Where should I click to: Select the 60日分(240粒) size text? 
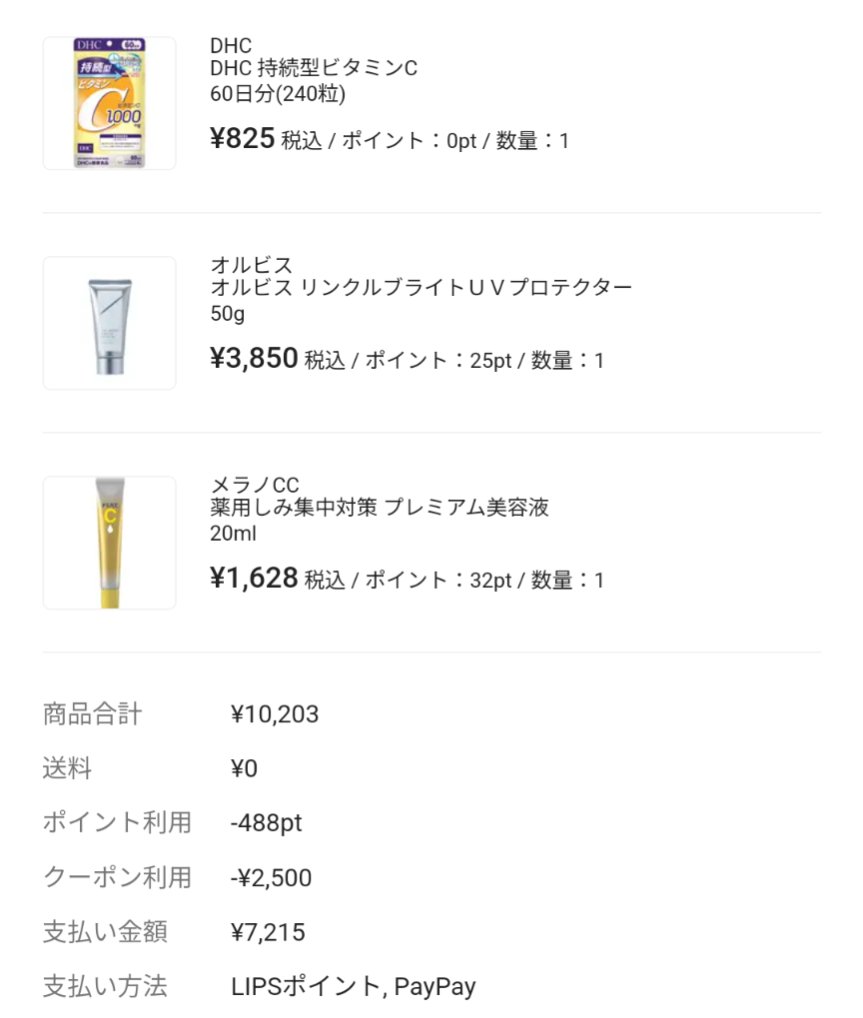(x=278, y=94)
